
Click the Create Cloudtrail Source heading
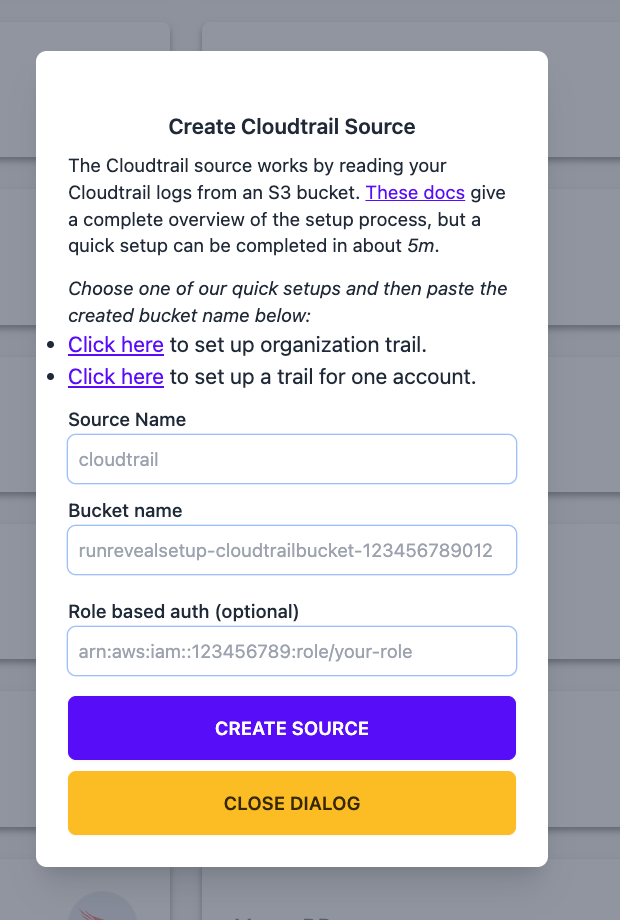point(292,127)
